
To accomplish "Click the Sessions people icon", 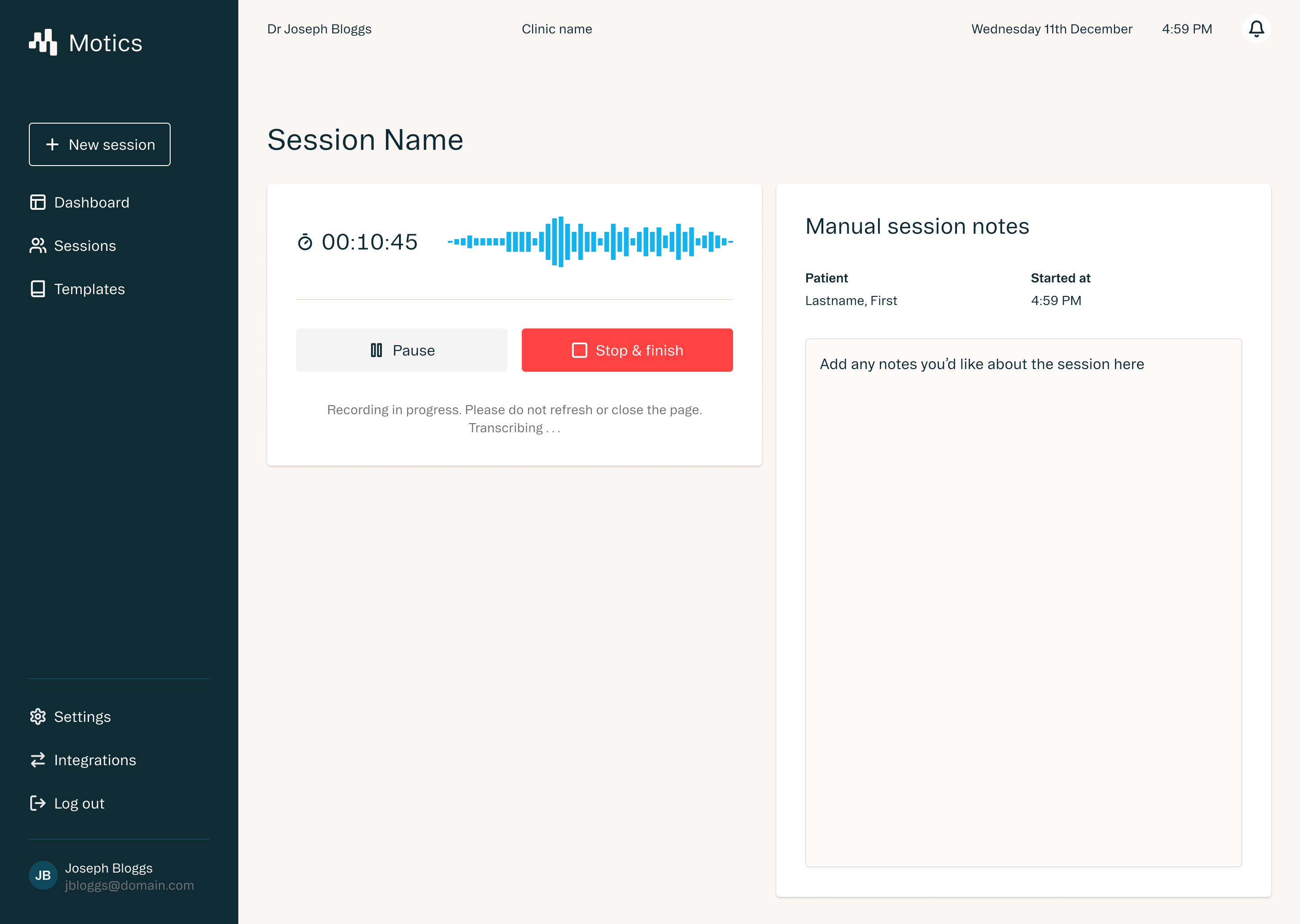I will click(x=37, y=246).
